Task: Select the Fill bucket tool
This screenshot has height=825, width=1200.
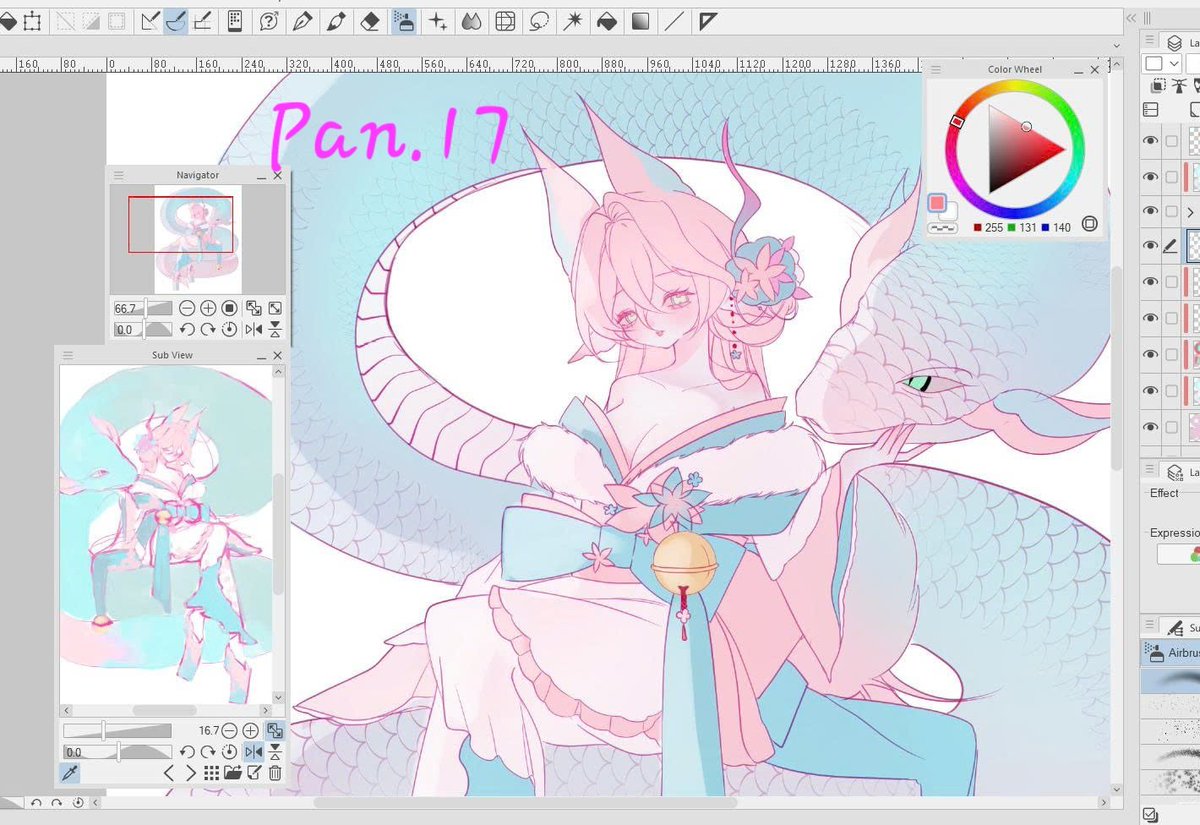Action: tap(607, 21)
